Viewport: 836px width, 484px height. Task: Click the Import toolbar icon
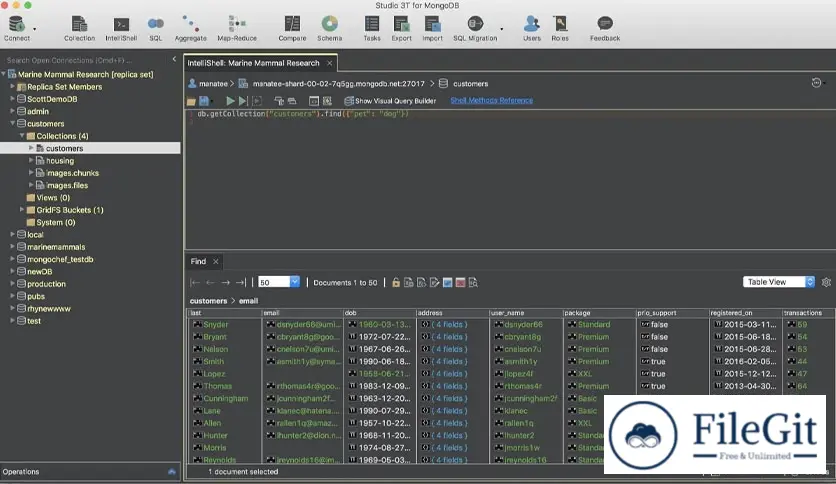point(432,28)
